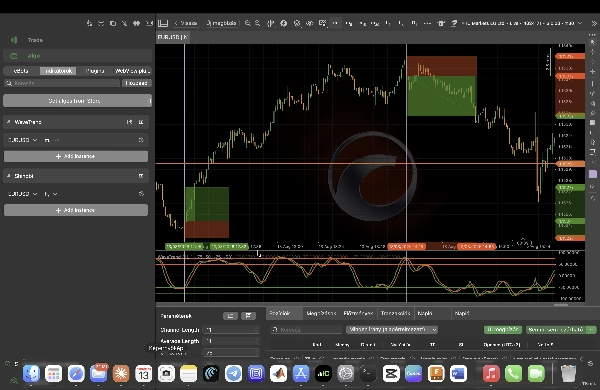Image resolution: width=600 pixels, height=390 pixels.
Task: Click the search field in positions panel
Action: pos(306,330)
